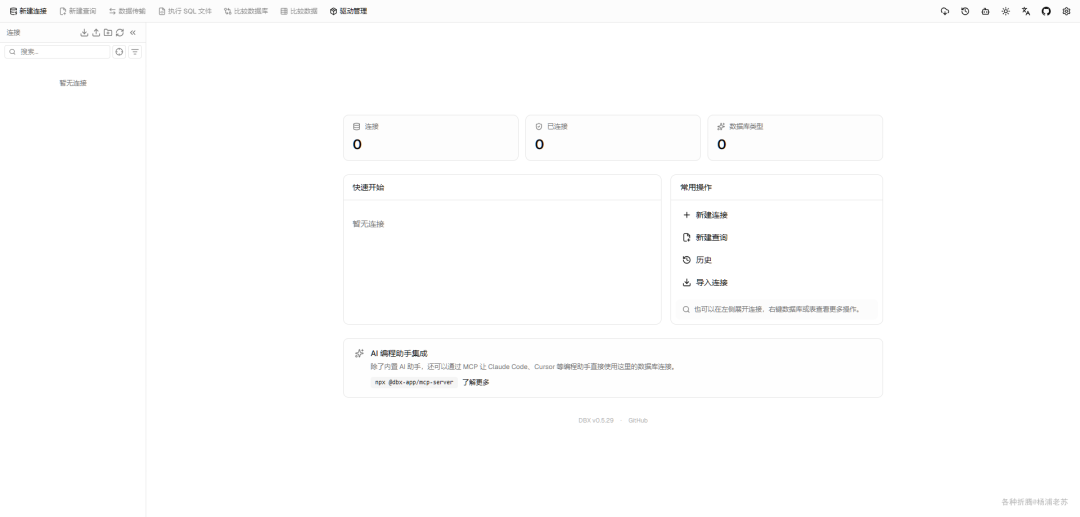Click the sparkle icon on 数据库类型 card

pyautogui.click(x=721, y=127)
